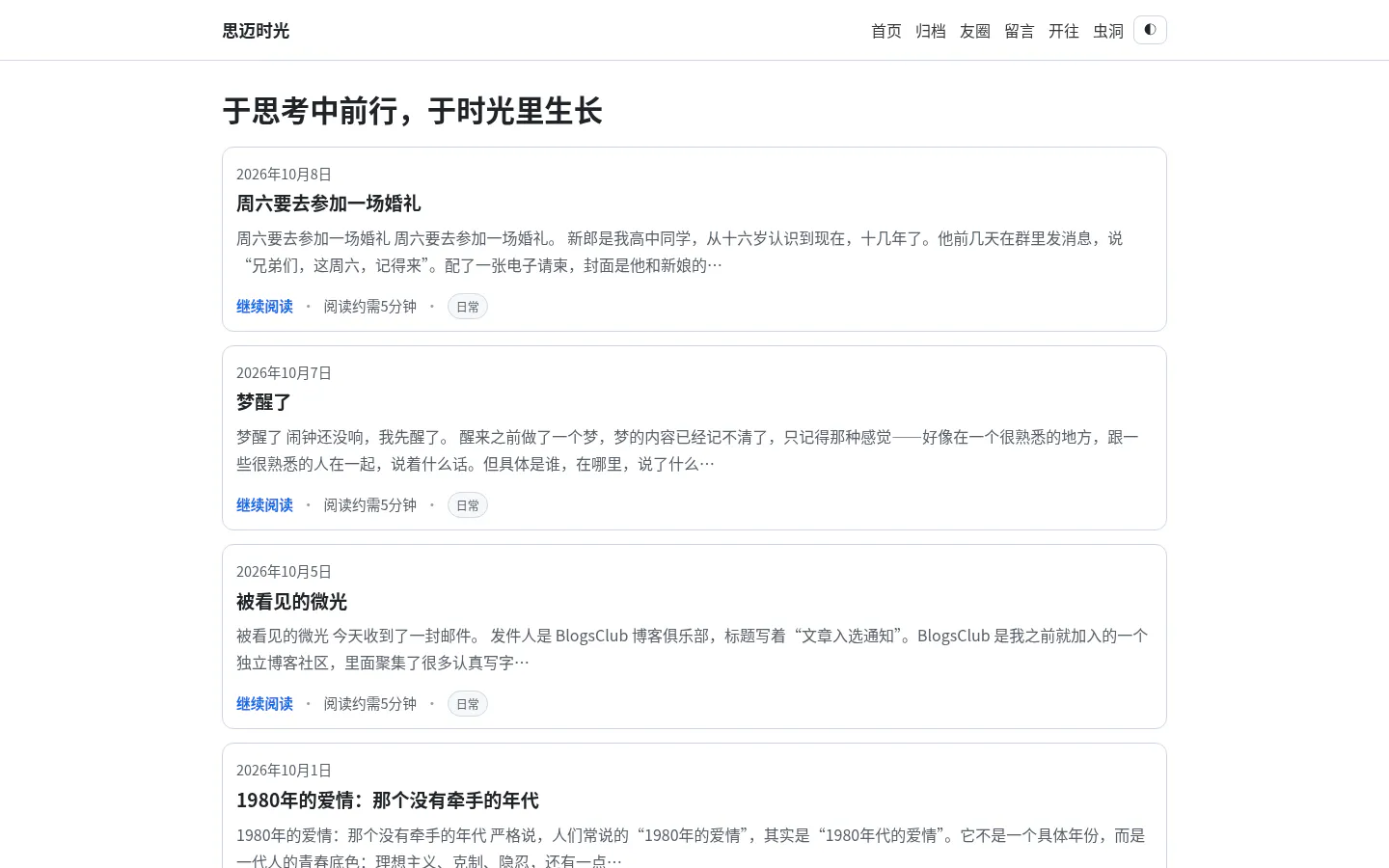This screenshot has height=868, width=1389.
Task: Select the 日常 tag on 梦醒了 post
Action: [x=468, y=505]
